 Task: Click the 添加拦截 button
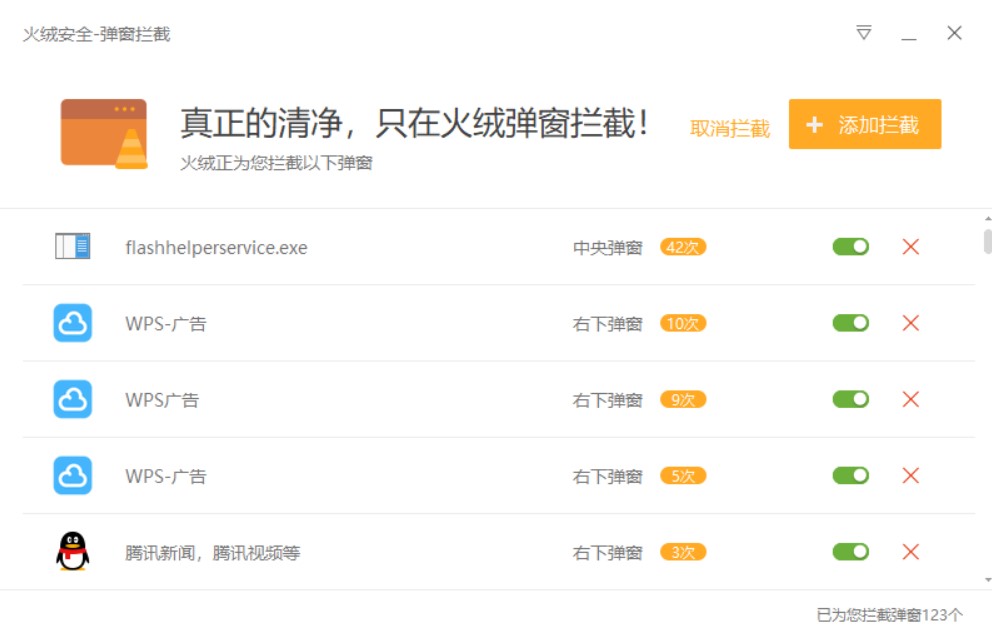(865, 124)
